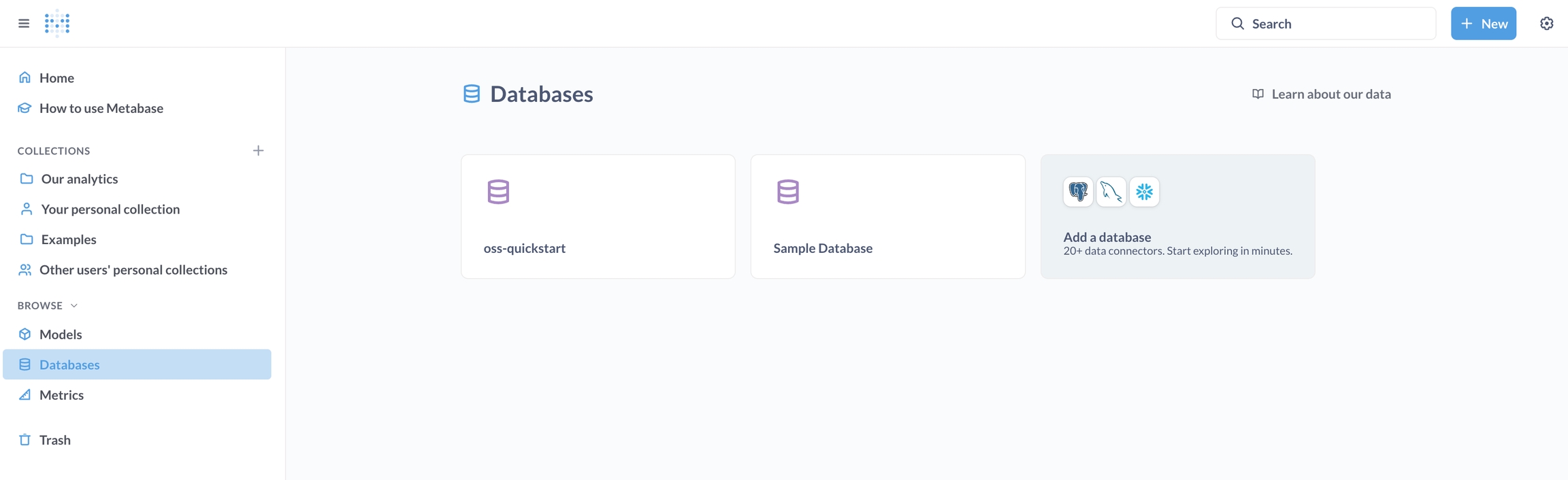Viewport: 1568px width, 480px height.
Task: Click the Metabase logo icon
Action: pos(57,24)
